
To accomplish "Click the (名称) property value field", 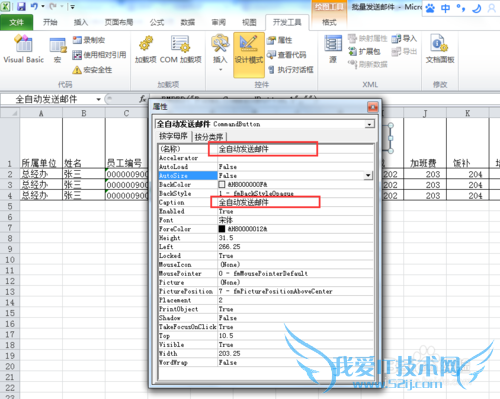I will [296, 149].
